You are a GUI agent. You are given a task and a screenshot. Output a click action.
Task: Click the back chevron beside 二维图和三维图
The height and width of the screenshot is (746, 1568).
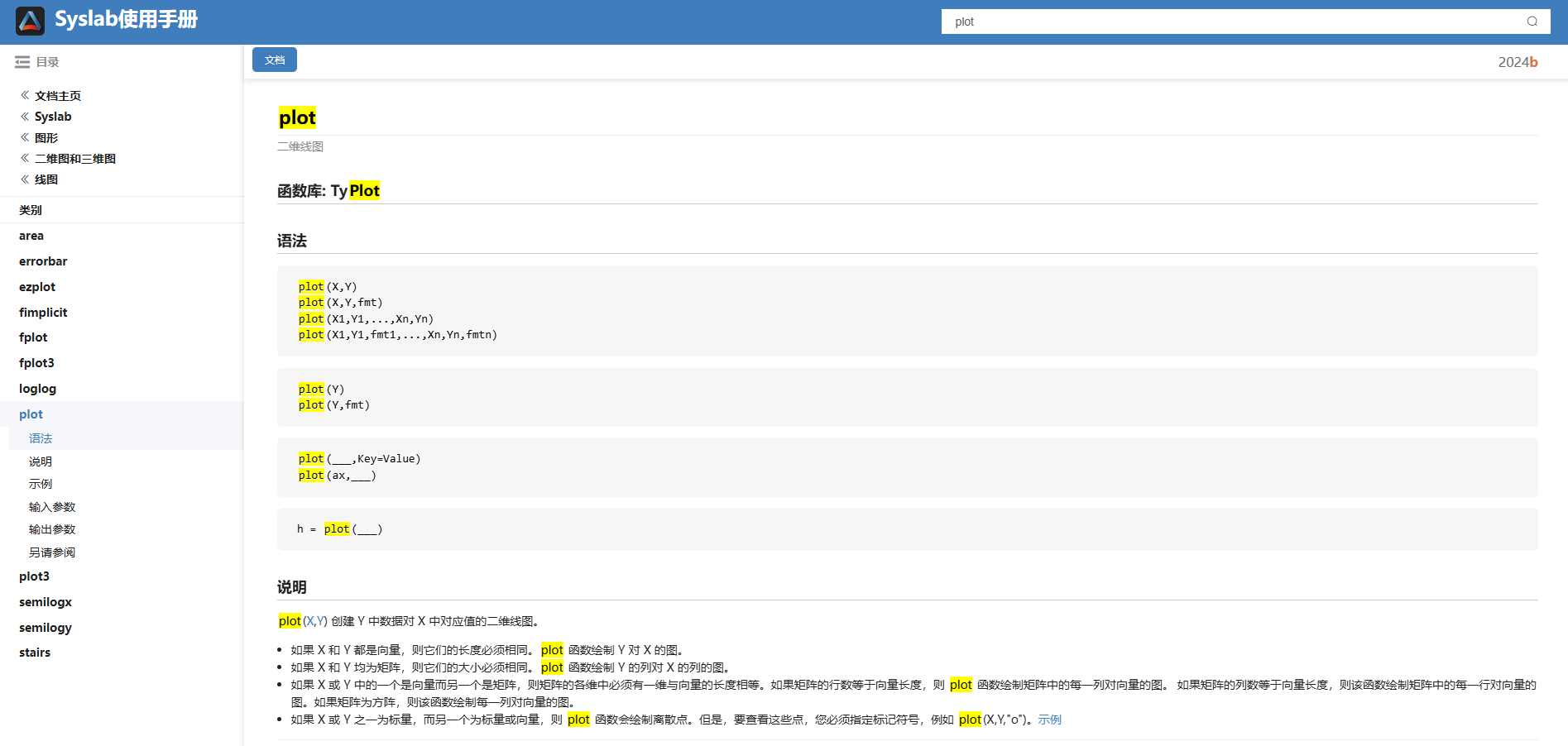[25, 158]
